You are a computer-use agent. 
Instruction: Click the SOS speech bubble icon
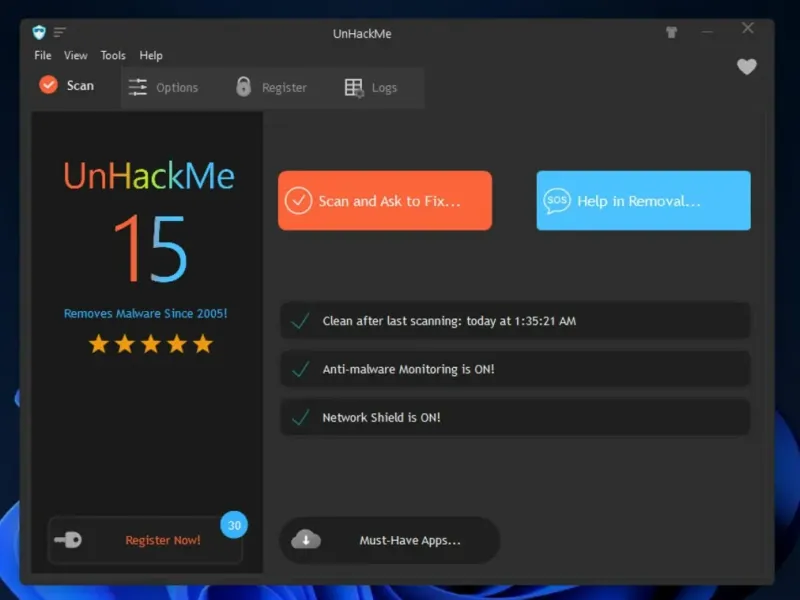[557, 201]
